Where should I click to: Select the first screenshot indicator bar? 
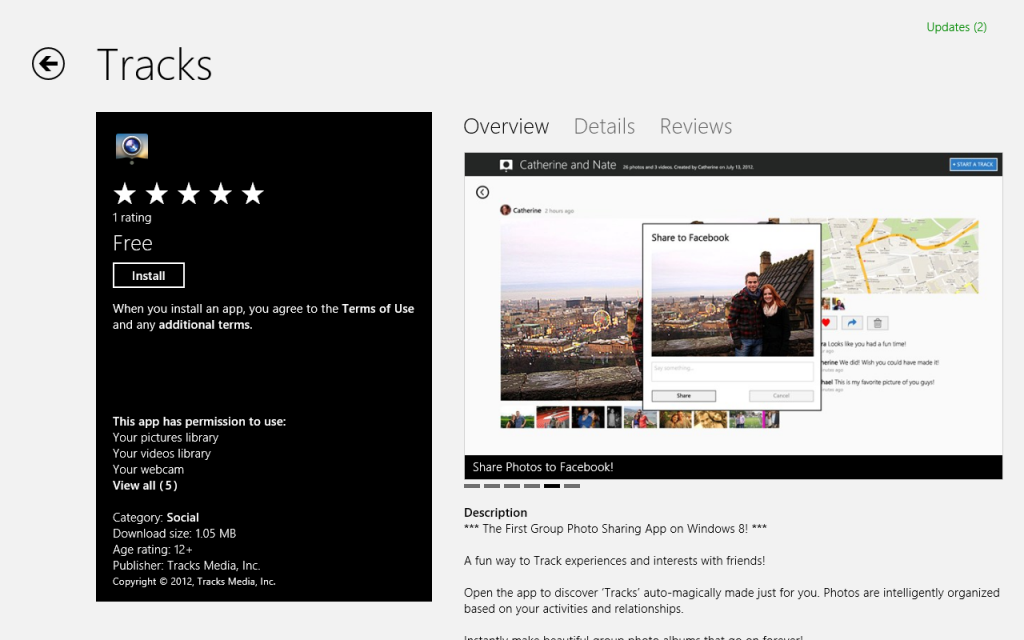tap(472, 486)
